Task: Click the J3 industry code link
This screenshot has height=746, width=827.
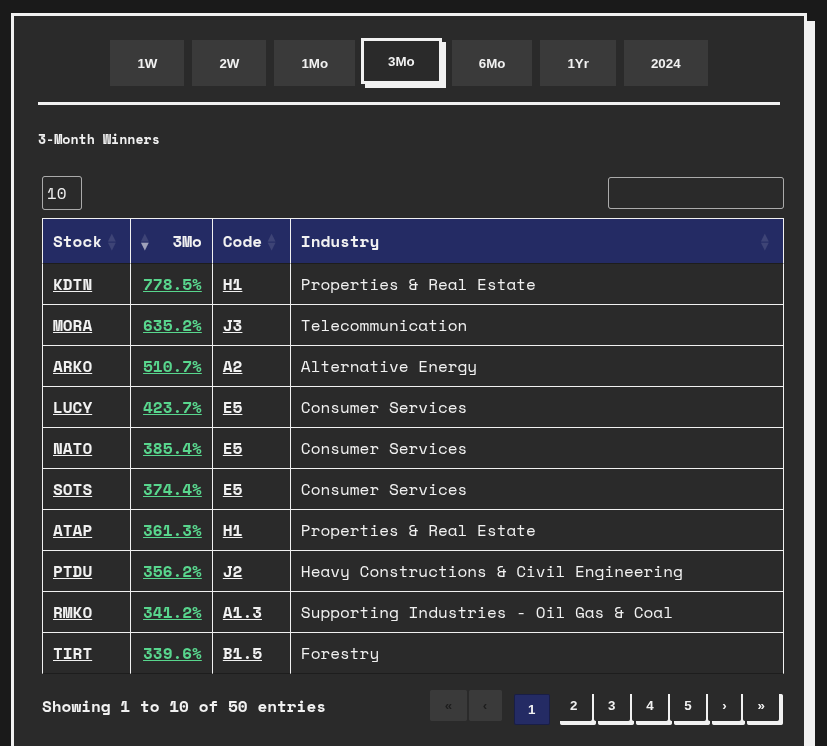Action: click(232, 326)
